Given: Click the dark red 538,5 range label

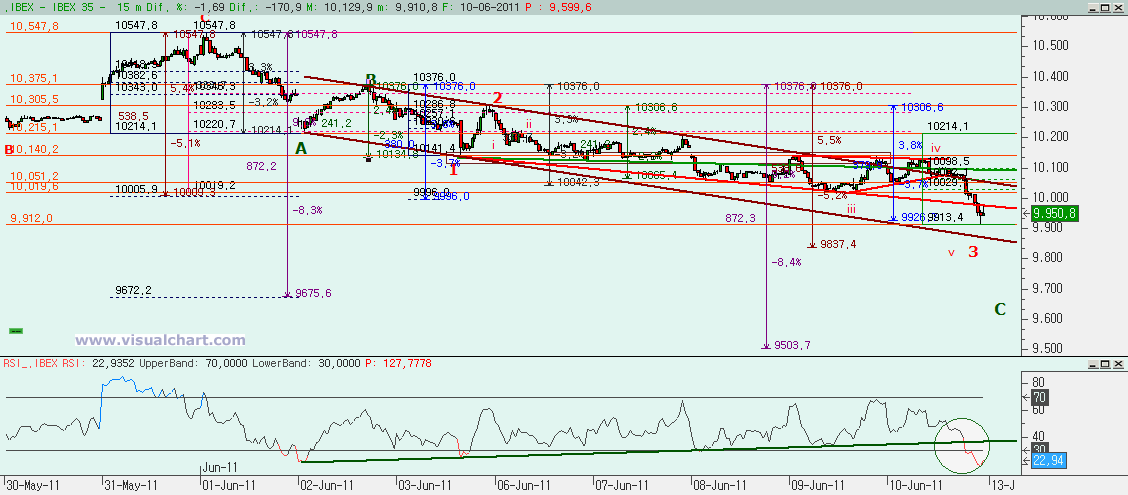Looking at the screenshot, I should coord(133,115).
